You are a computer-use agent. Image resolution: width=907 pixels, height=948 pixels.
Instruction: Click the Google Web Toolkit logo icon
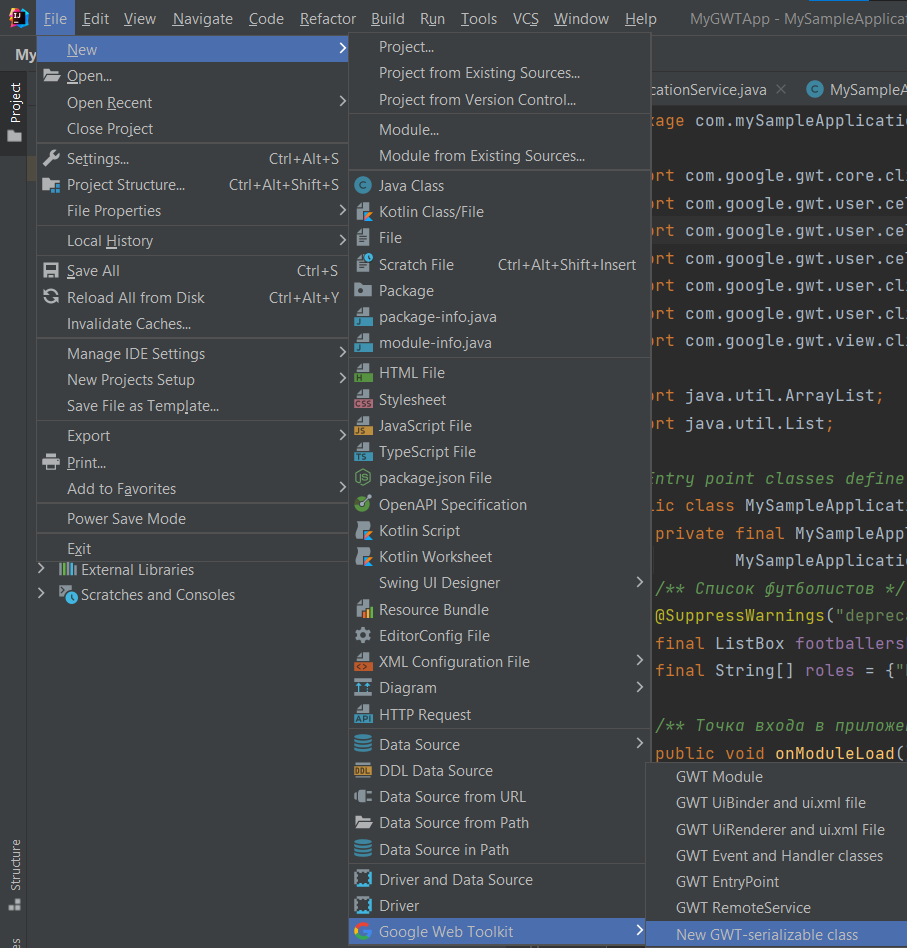click(x=363, y=931)
